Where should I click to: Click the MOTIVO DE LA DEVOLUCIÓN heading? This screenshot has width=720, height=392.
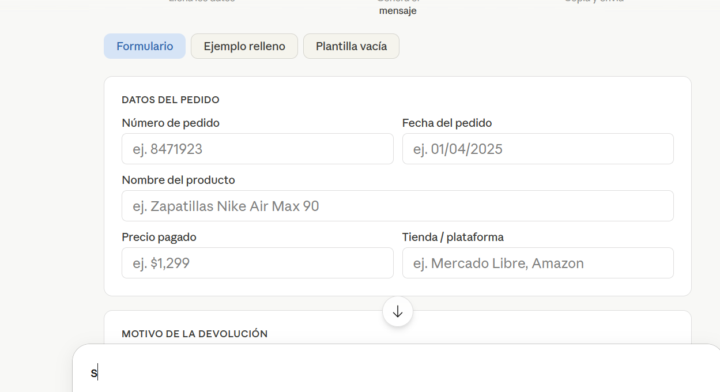pos(195,334)
